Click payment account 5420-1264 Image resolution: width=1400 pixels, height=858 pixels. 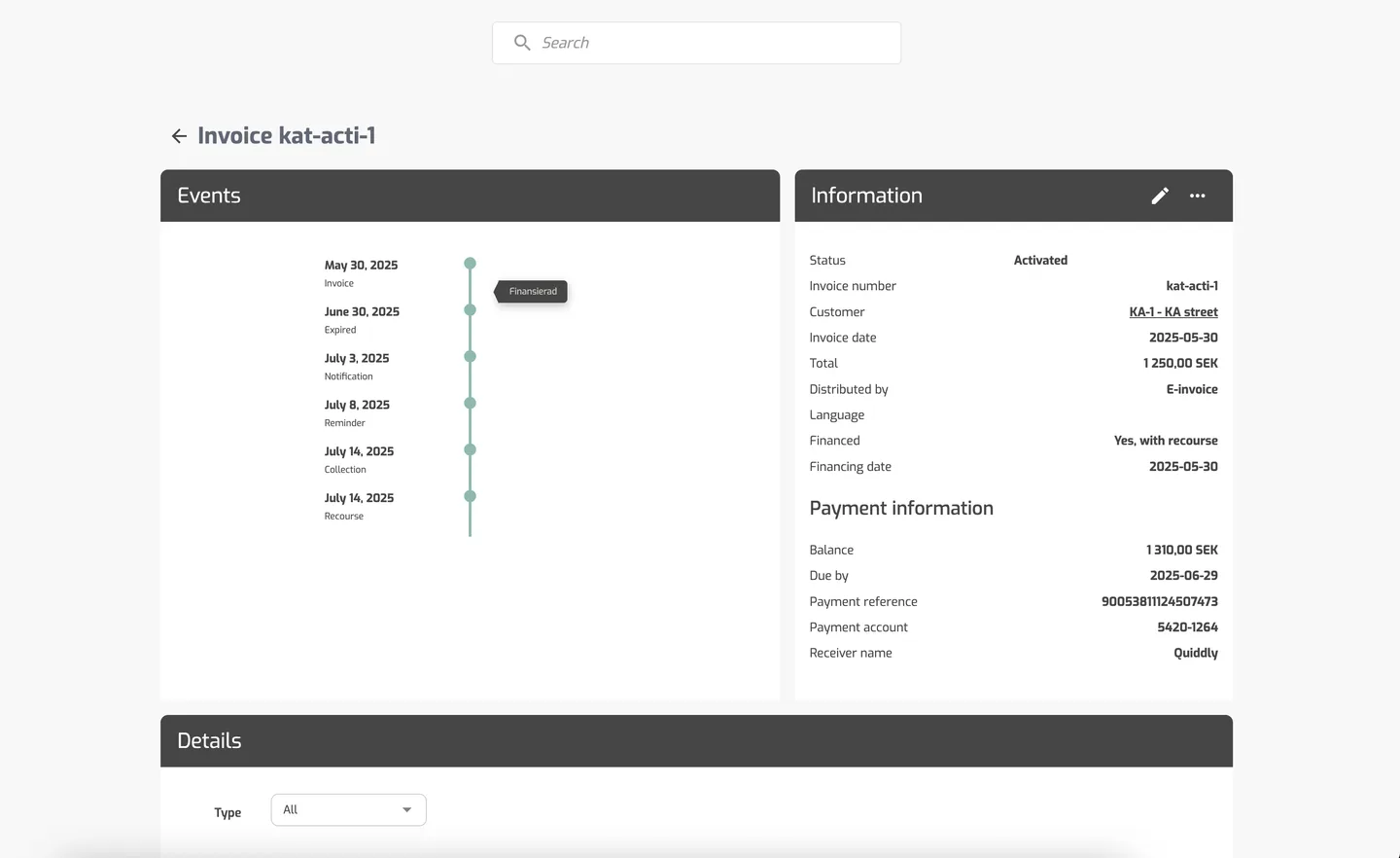pyautogui.click(x=1187, y=627)
